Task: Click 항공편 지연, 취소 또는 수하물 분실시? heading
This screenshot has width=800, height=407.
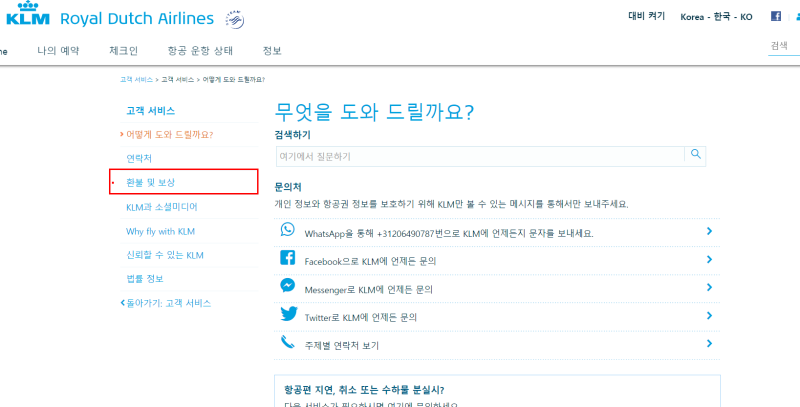Action: tap(364, 390)
